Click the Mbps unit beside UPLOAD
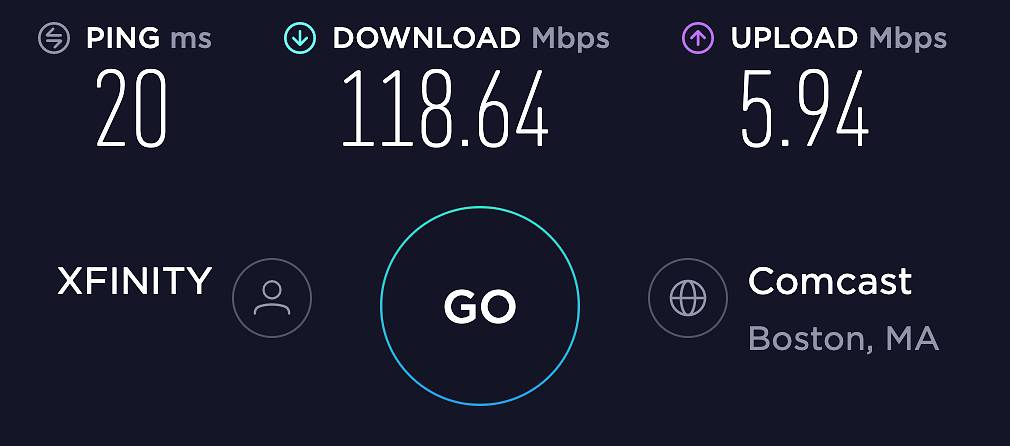This screenshot has width=1010, height=446. pyautogui.click(x=908, y=41)
